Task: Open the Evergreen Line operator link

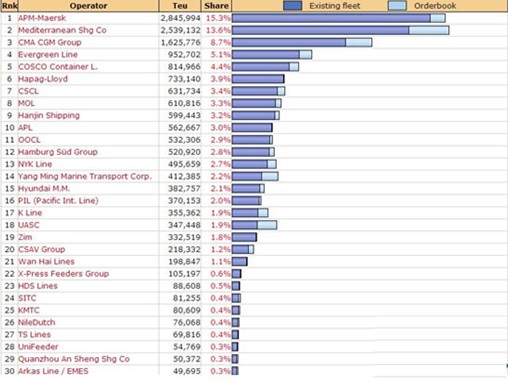Action: tap(48, 55)
